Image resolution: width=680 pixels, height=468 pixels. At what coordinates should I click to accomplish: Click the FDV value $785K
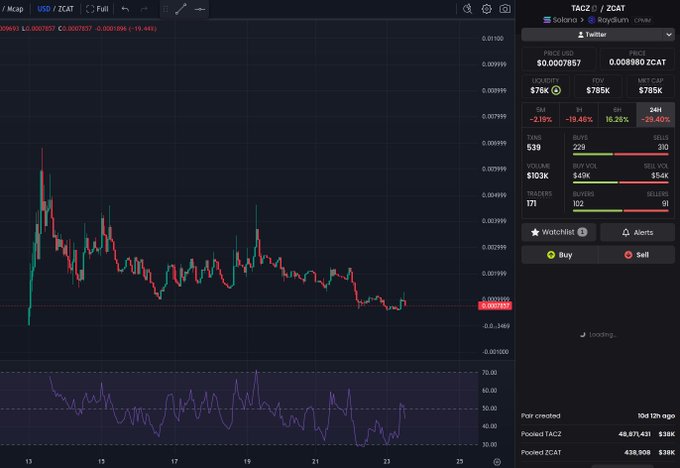tap(598, 90)
